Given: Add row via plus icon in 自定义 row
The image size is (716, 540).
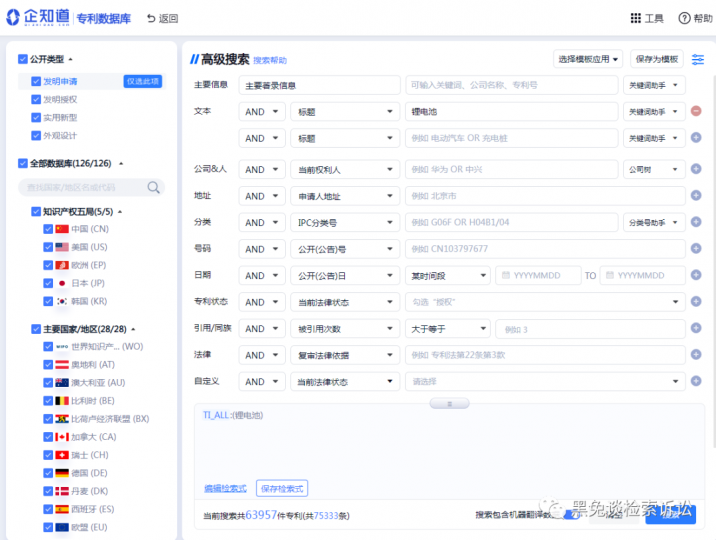Looking at the screenshot, I should [x=696, y=381].
